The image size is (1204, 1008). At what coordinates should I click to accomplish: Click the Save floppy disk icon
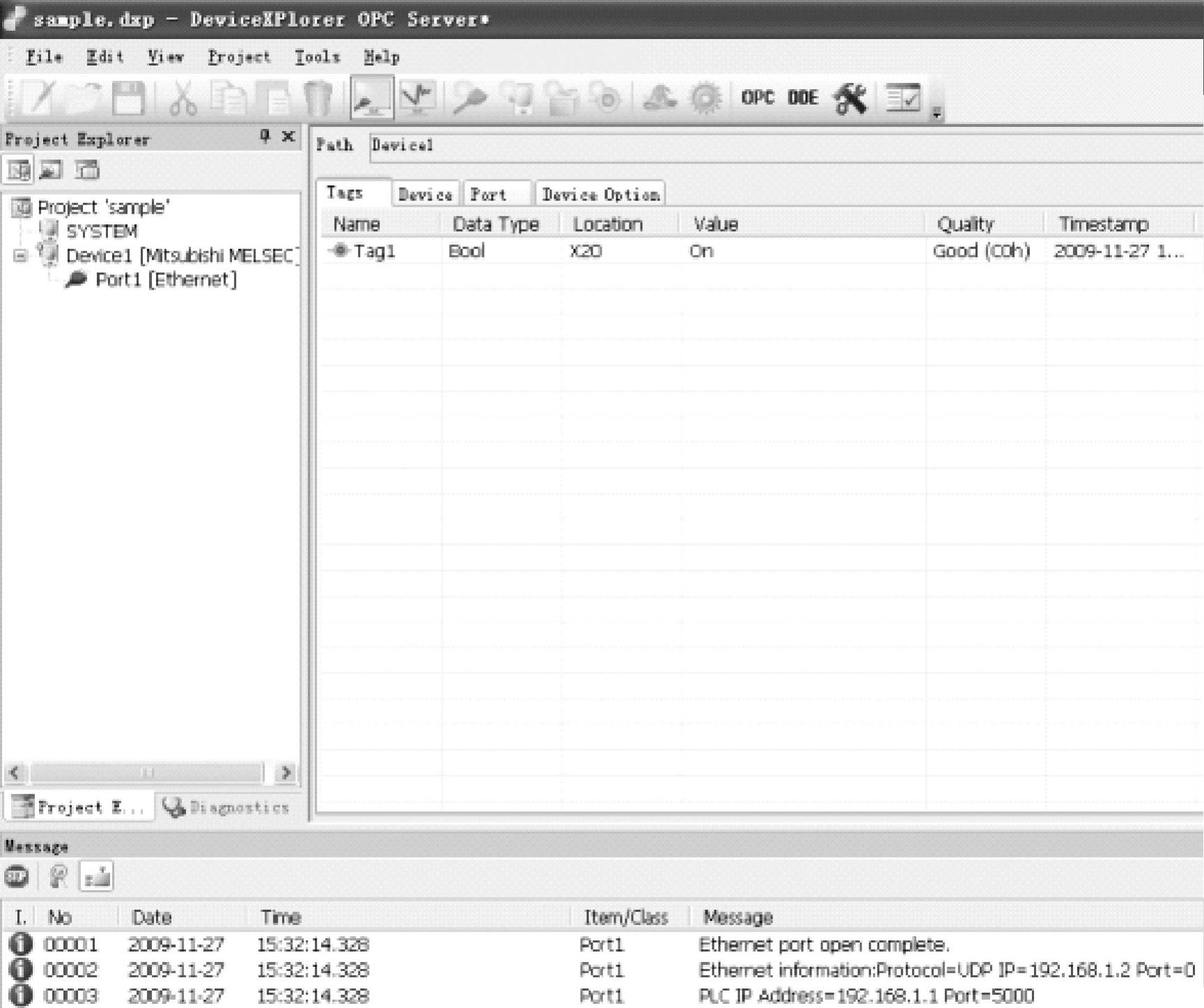(129, 98)
